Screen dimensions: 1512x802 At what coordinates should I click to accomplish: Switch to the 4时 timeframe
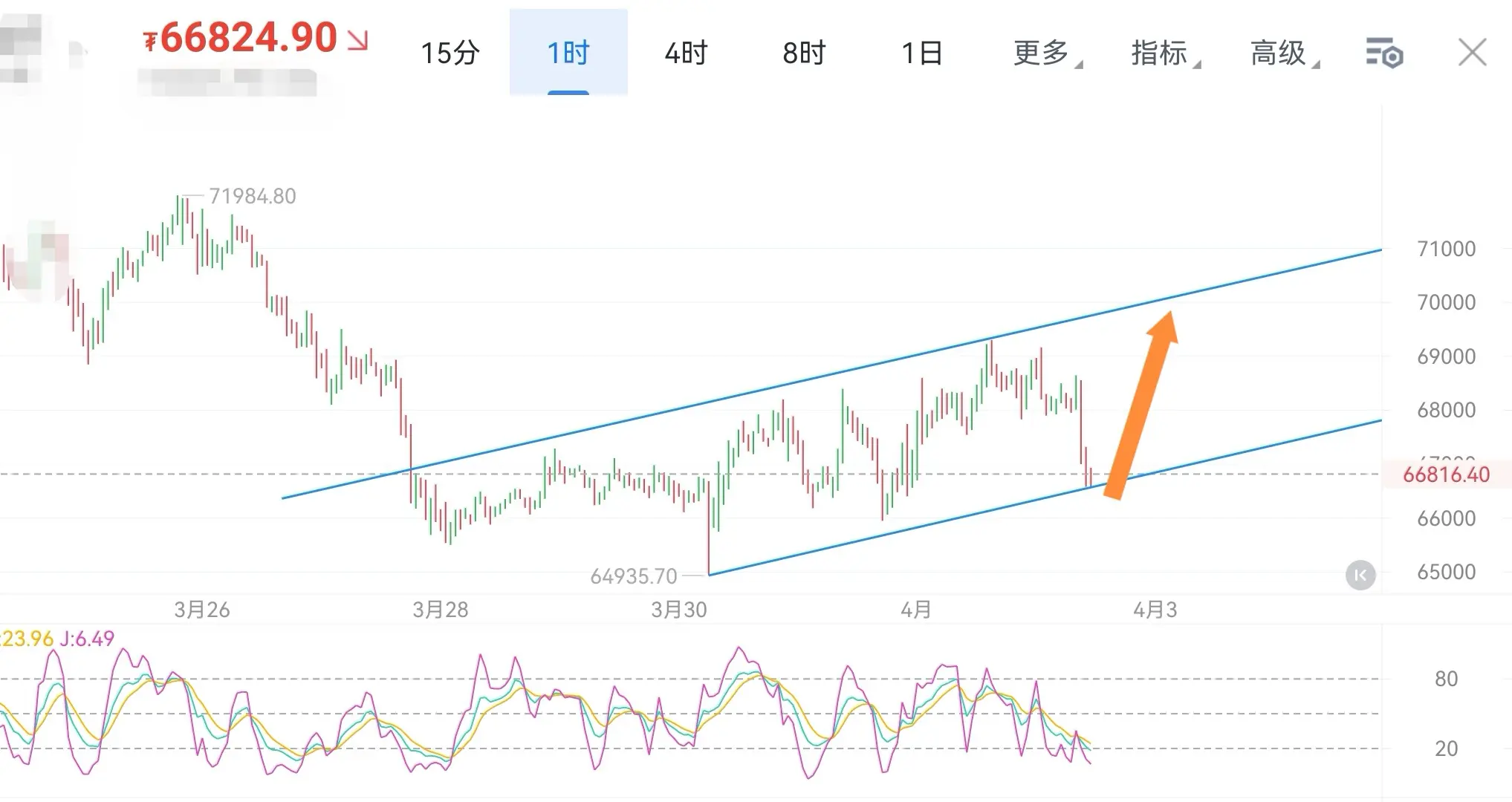[686, 53]
